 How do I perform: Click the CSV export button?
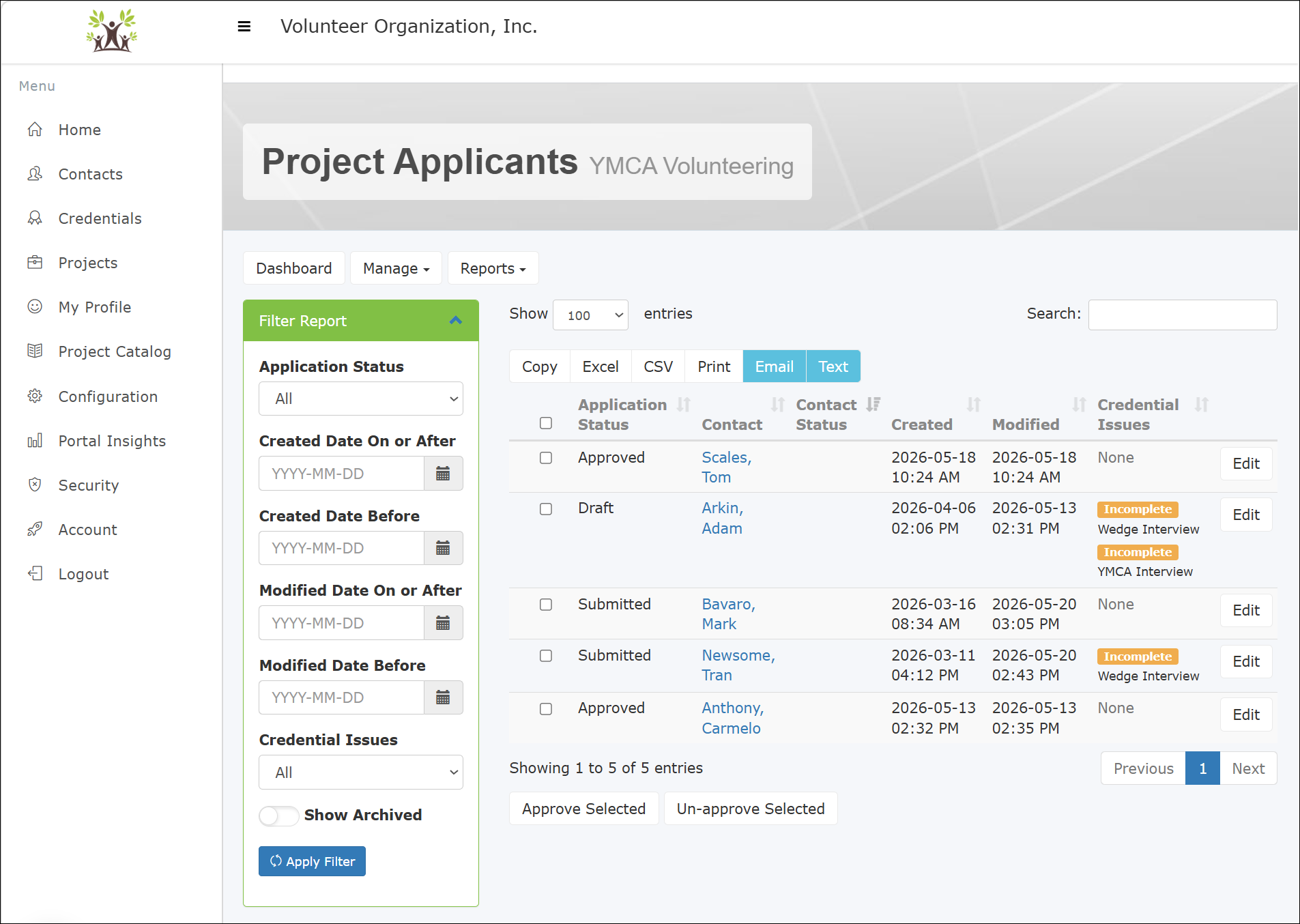tap(659, 366)
